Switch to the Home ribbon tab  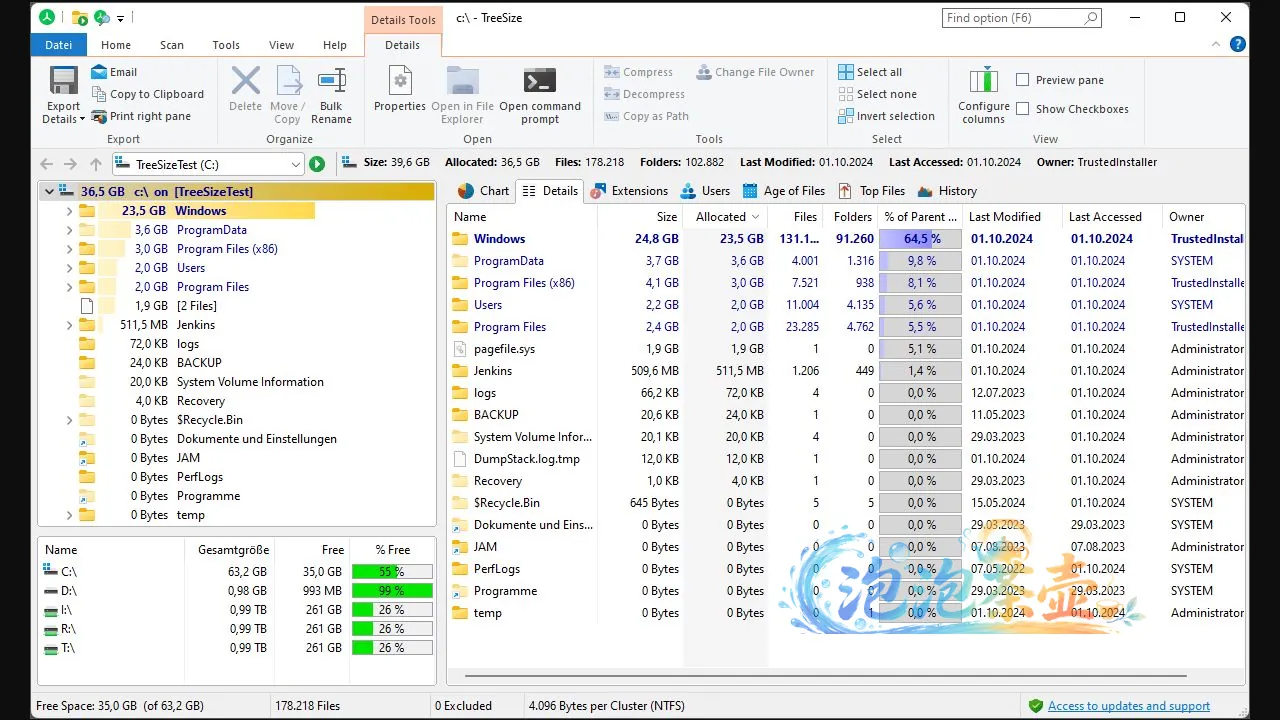tap(116, 45)
